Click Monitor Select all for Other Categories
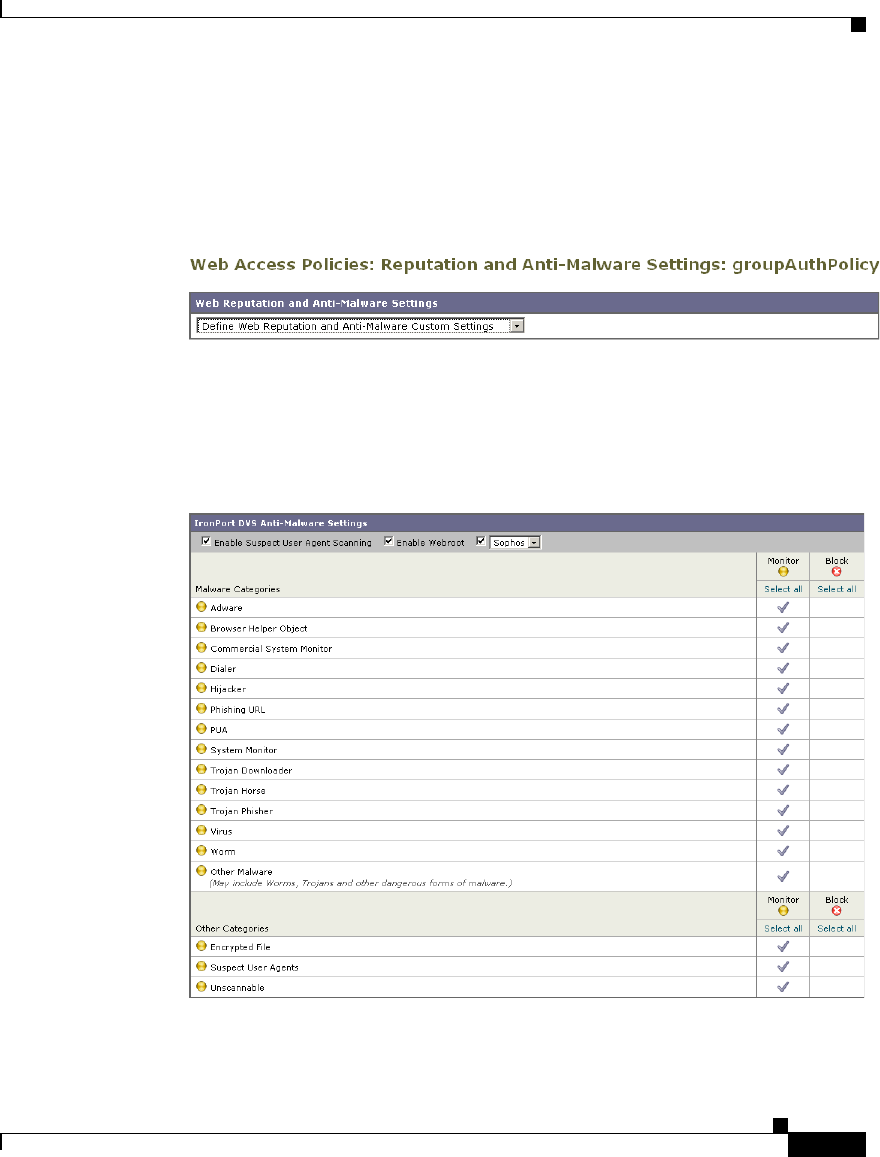The image size is (880, 1157). tap(783, 928)
